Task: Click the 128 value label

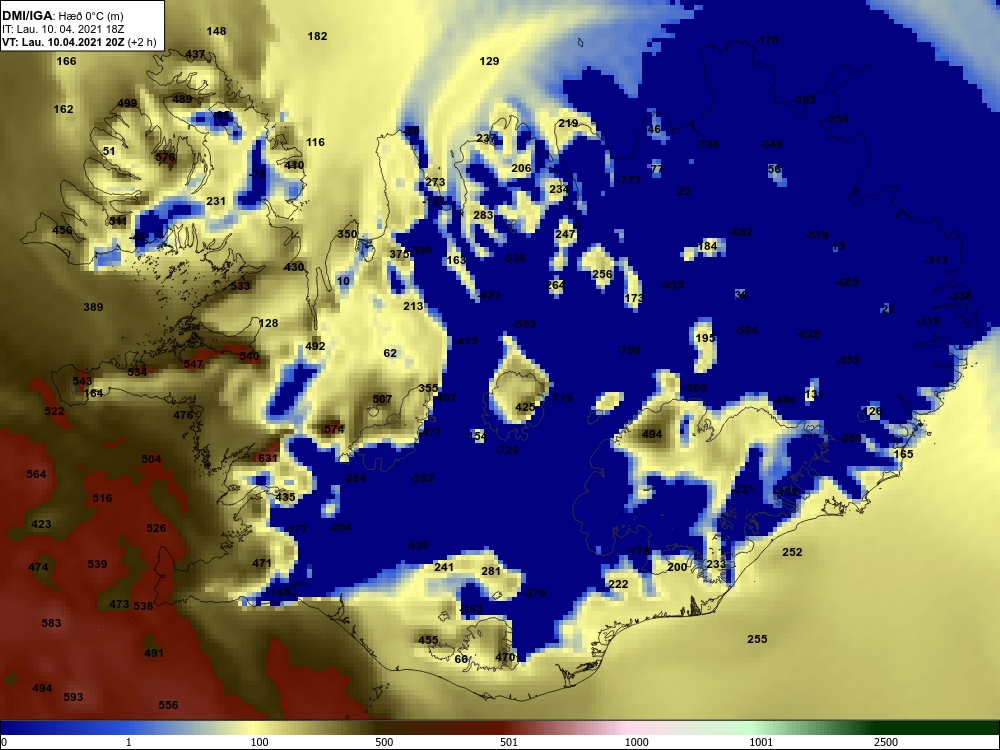Action: point(268,323)
